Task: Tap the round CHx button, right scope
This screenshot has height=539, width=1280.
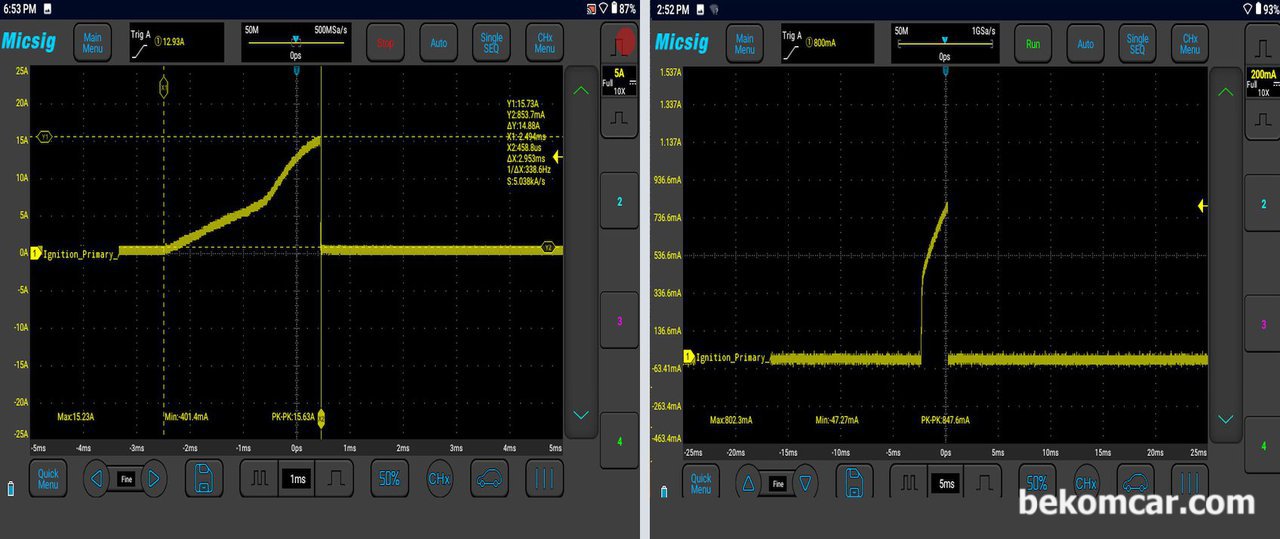Action: click(1087, 483)
